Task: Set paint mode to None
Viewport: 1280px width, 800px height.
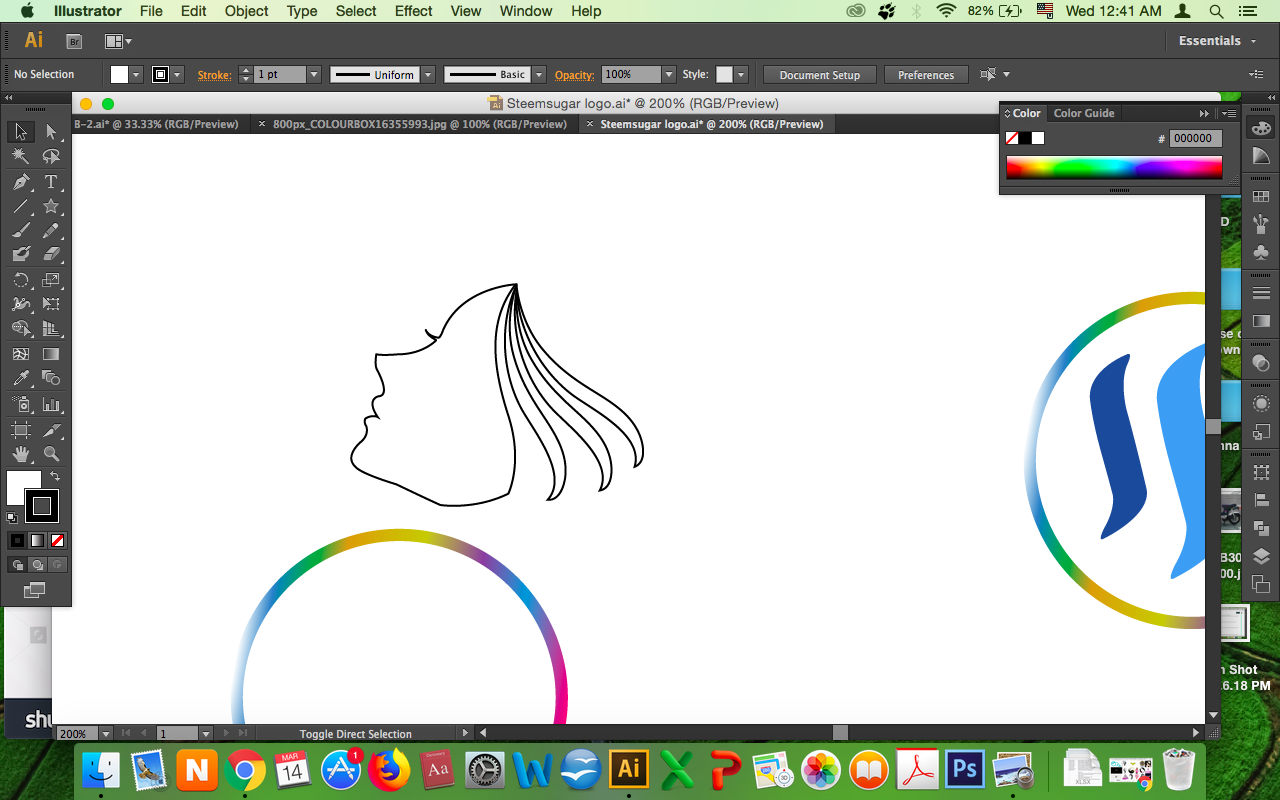Action: [x=57, y=540]
